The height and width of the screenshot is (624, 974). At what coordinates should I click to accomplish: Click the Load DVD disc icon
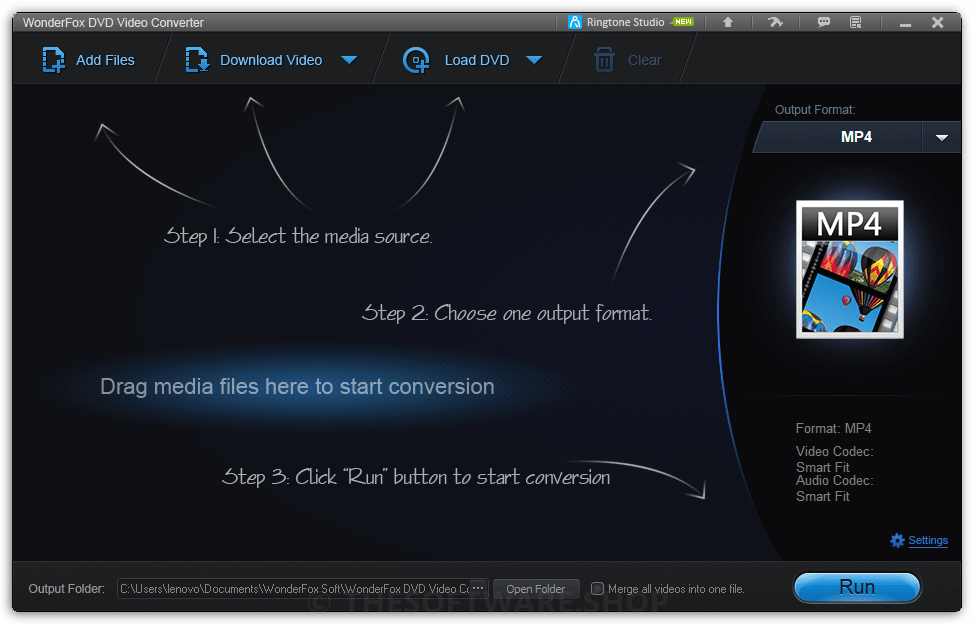416,60
